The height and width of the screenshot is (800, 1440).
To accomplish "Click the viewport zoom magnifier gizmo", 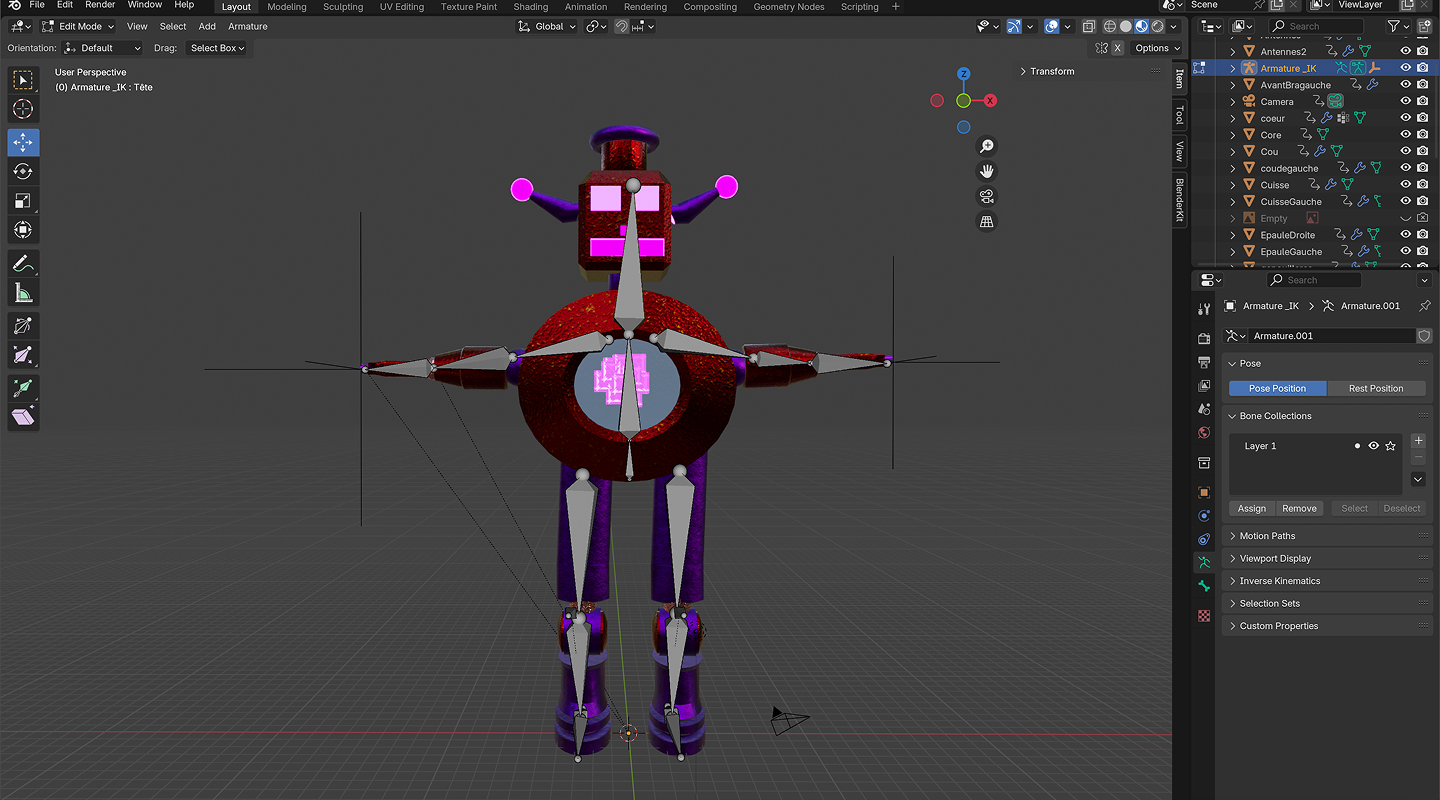I will tap(987, 146).
